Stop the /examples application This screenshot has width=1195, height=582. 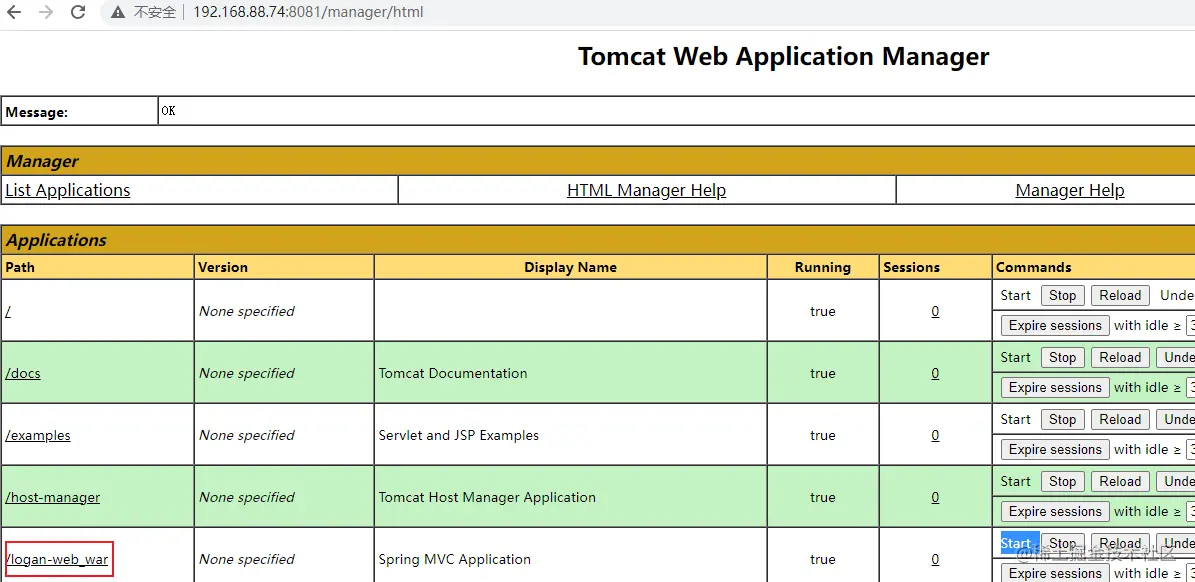1062,420
